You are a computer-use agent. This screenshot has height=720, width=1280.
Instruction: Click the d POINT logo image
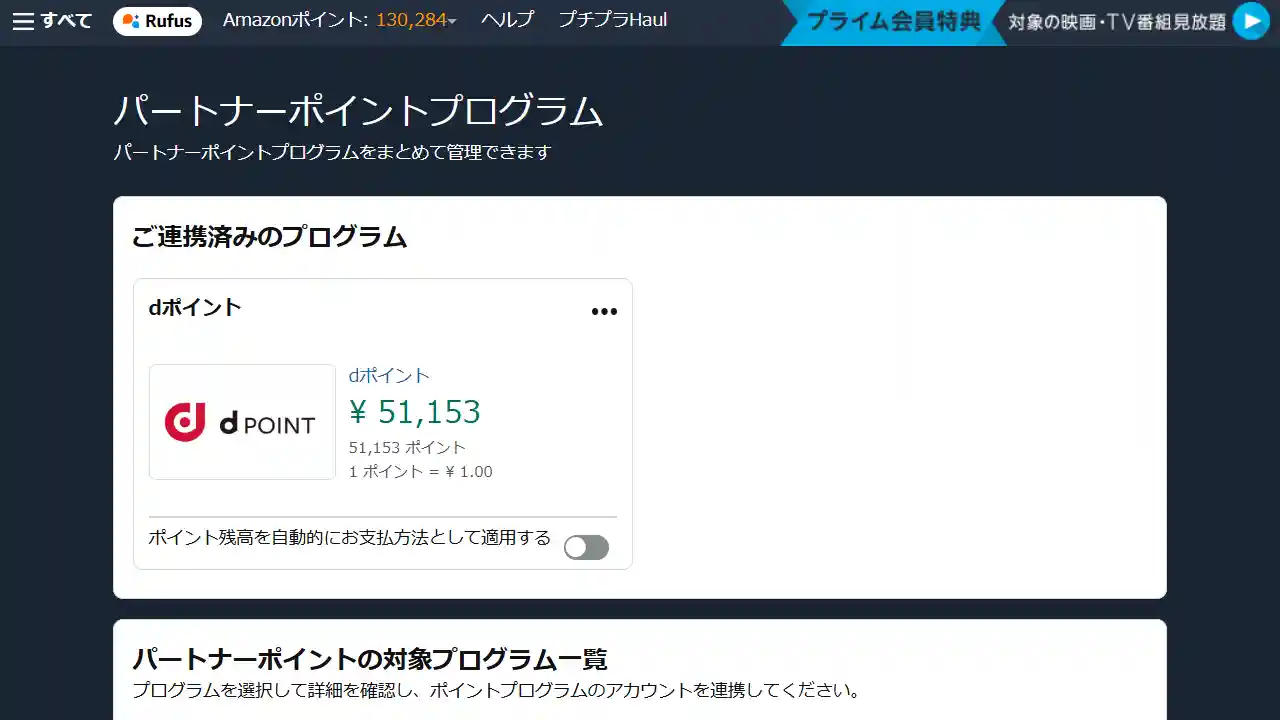click(242, 422)
